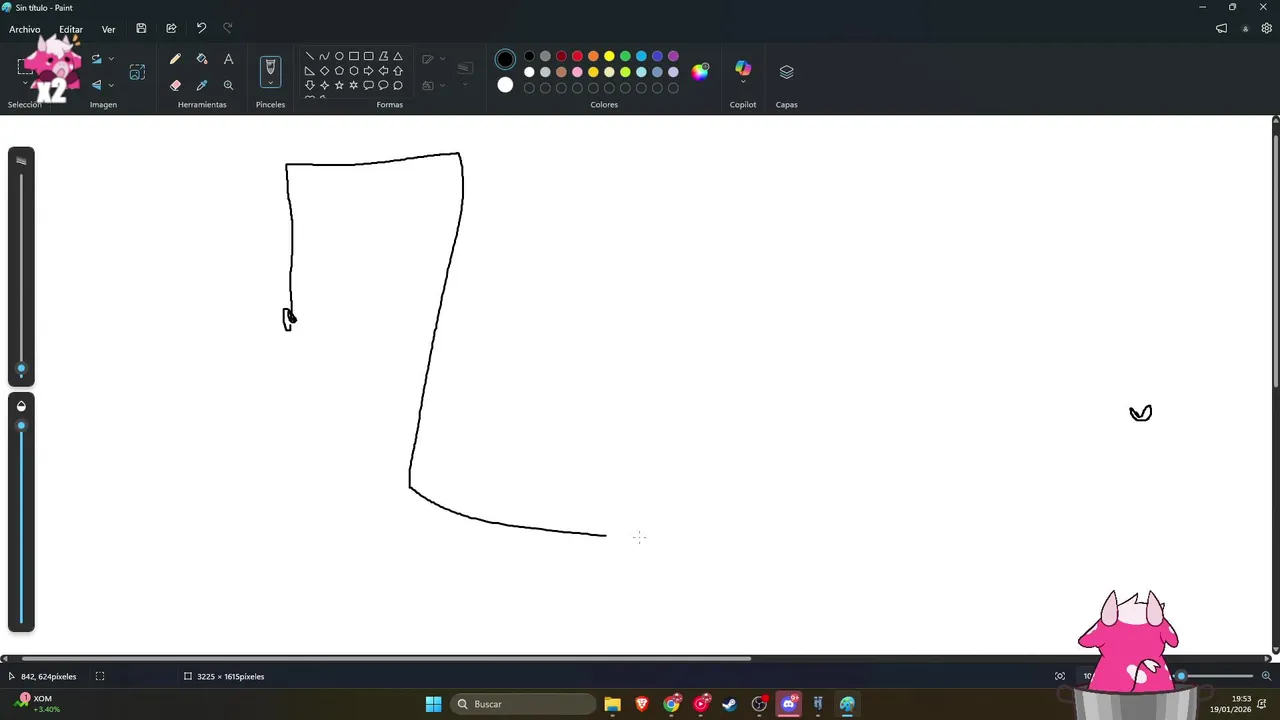
Task: Open Discord from the taskbar
Action: point(789,704)
